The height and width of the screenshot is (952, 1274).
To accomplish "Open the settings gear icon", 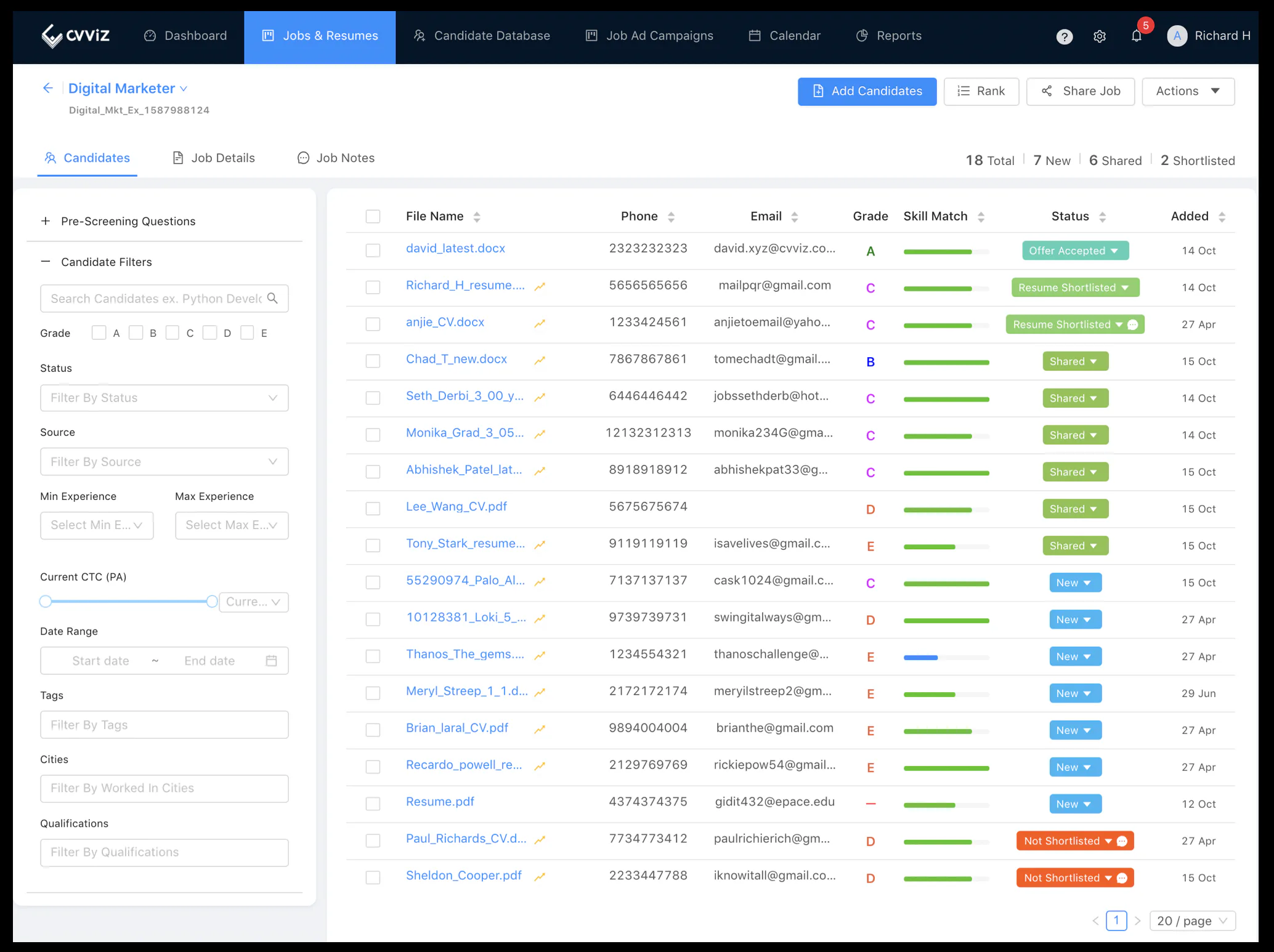I will (1100, 36).
